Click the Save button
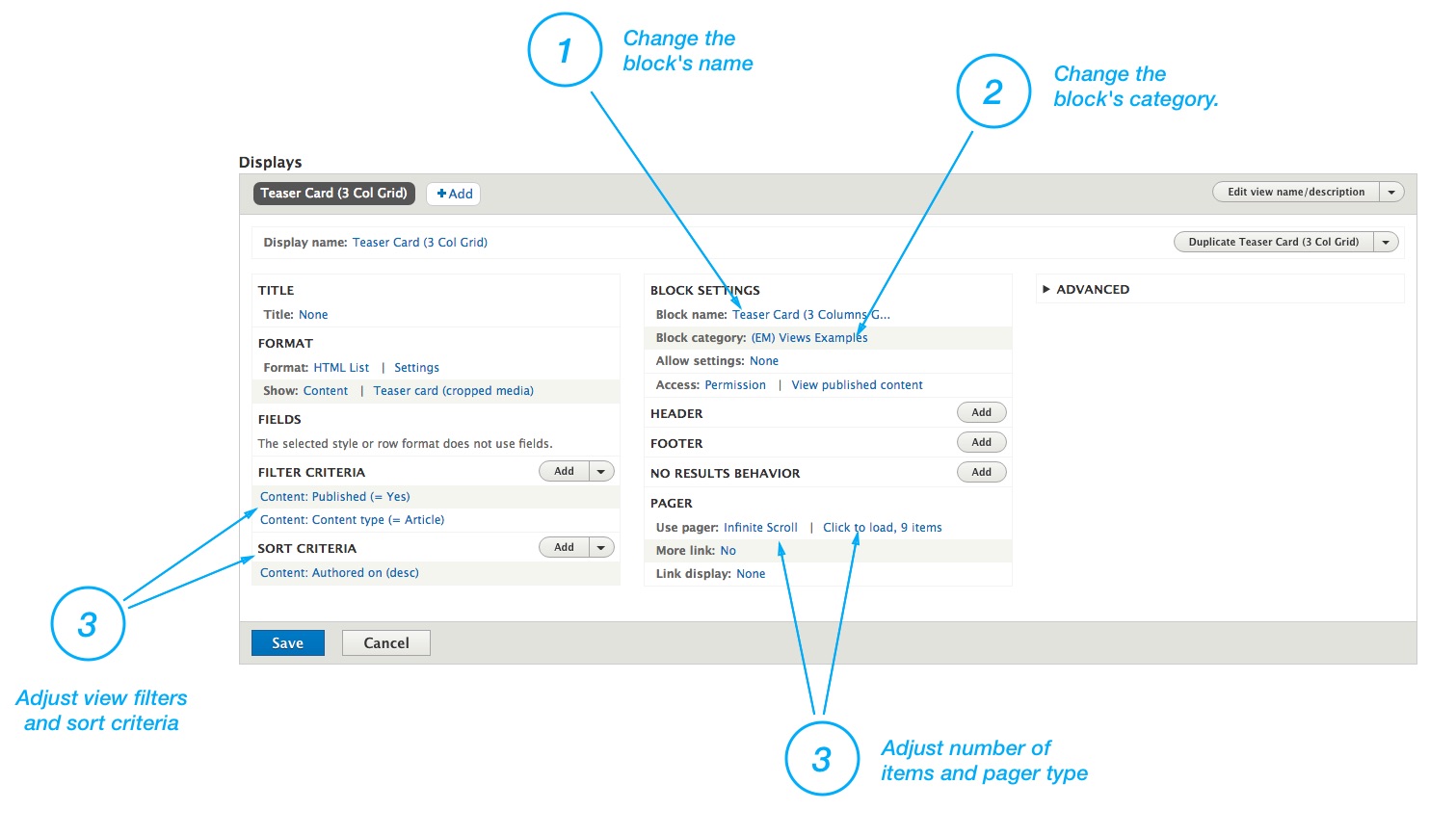This screenshot has height=836, width=1456. [287, 642]
